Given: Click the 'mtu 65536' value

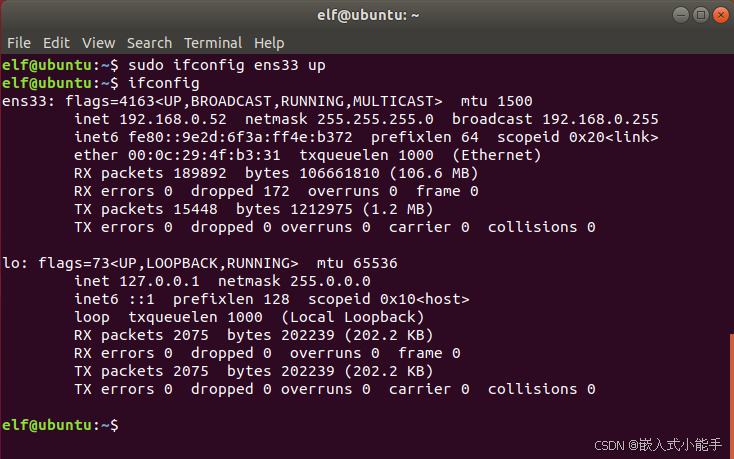Looking at the screenshot, I should [357, 263].
